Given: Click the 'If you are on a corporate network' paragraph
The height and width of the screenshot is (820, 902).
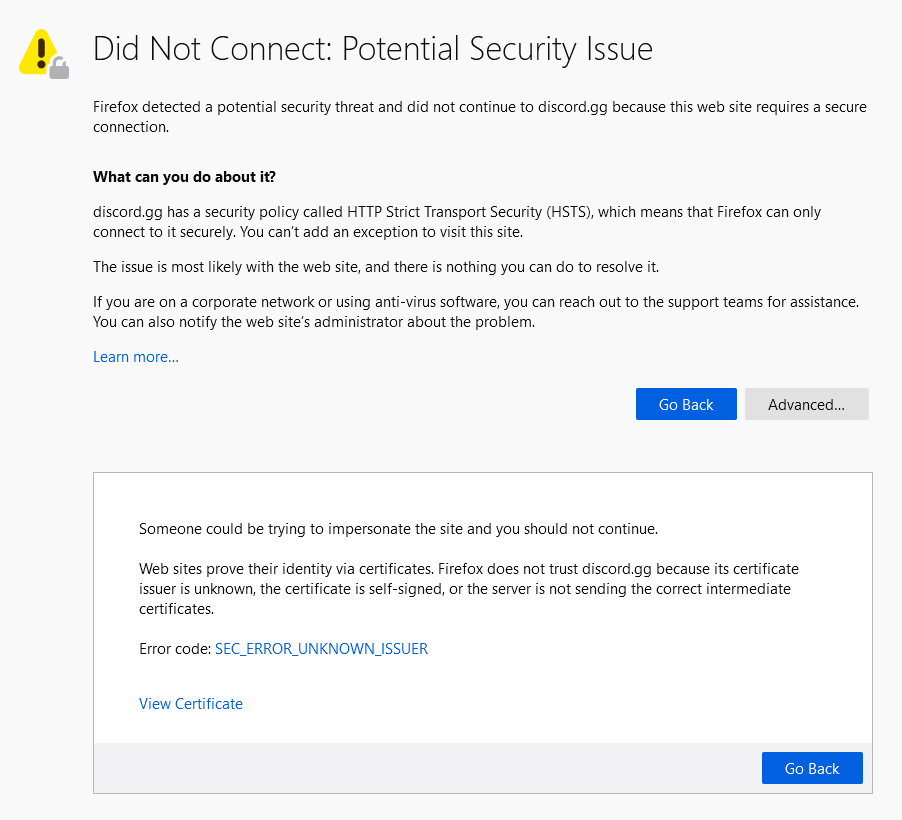Looking at the screenshot, I should click(x=476, y=312).
